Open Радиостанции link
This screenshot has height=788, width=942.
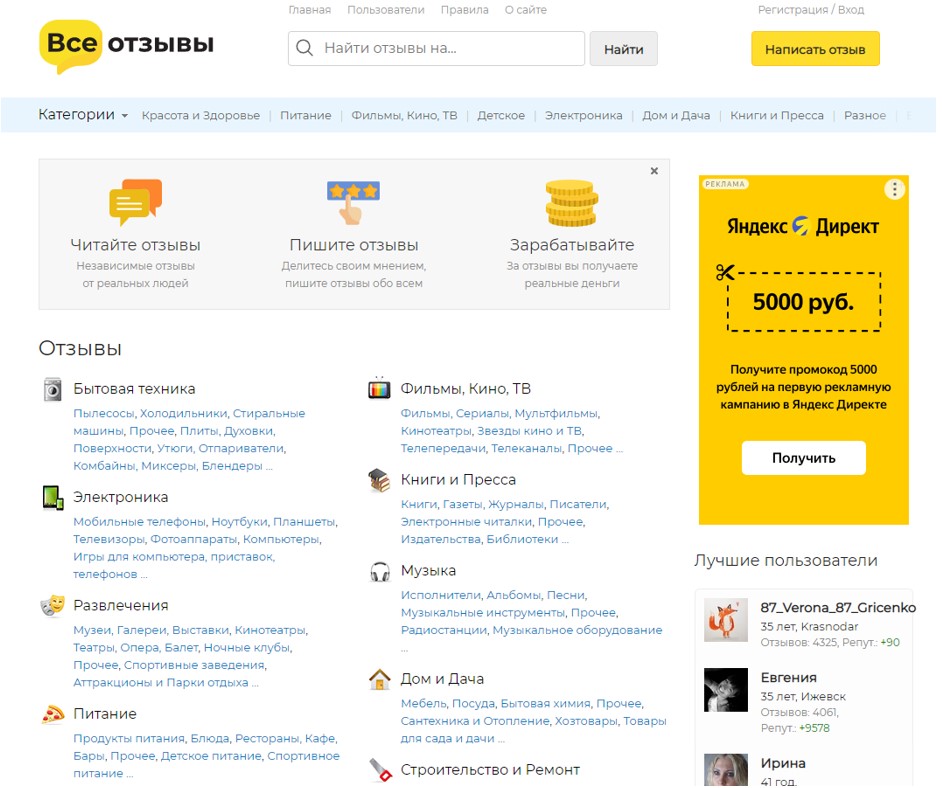coord(443,629)
